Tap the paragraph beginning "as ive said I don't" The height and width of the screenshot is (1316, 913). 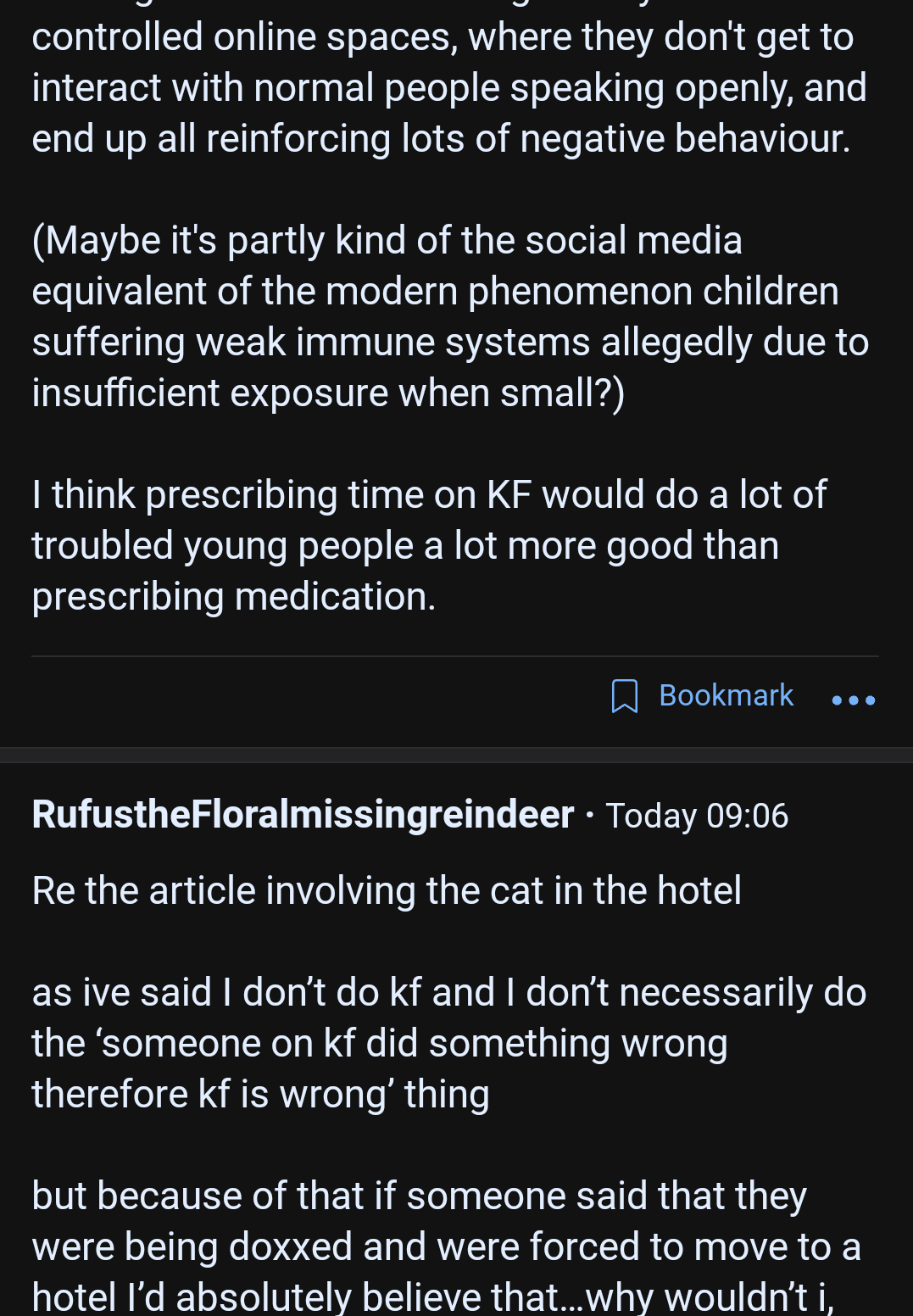click(x=449, y=1043)
